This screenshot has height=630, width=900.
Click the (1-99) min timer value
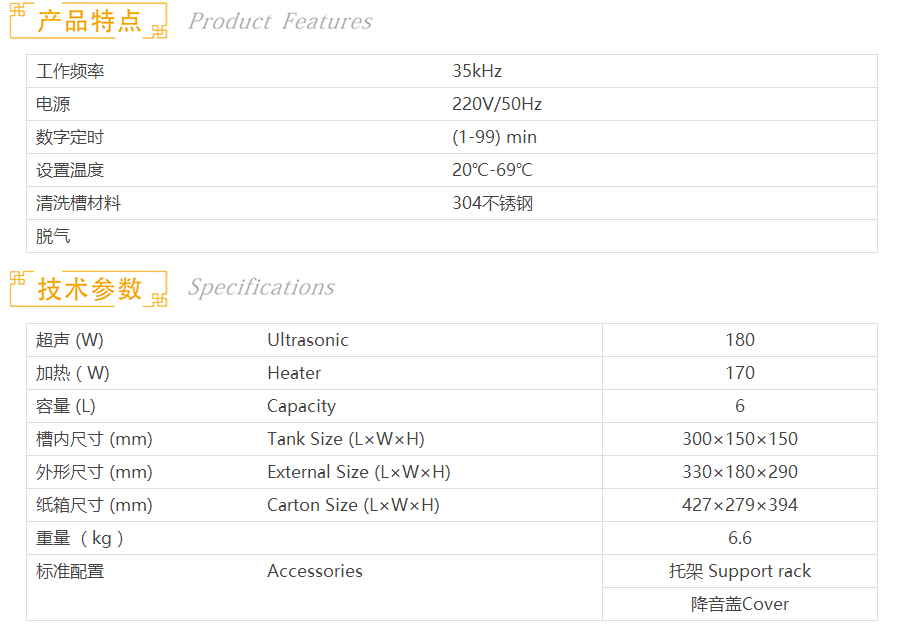point(494,137)
